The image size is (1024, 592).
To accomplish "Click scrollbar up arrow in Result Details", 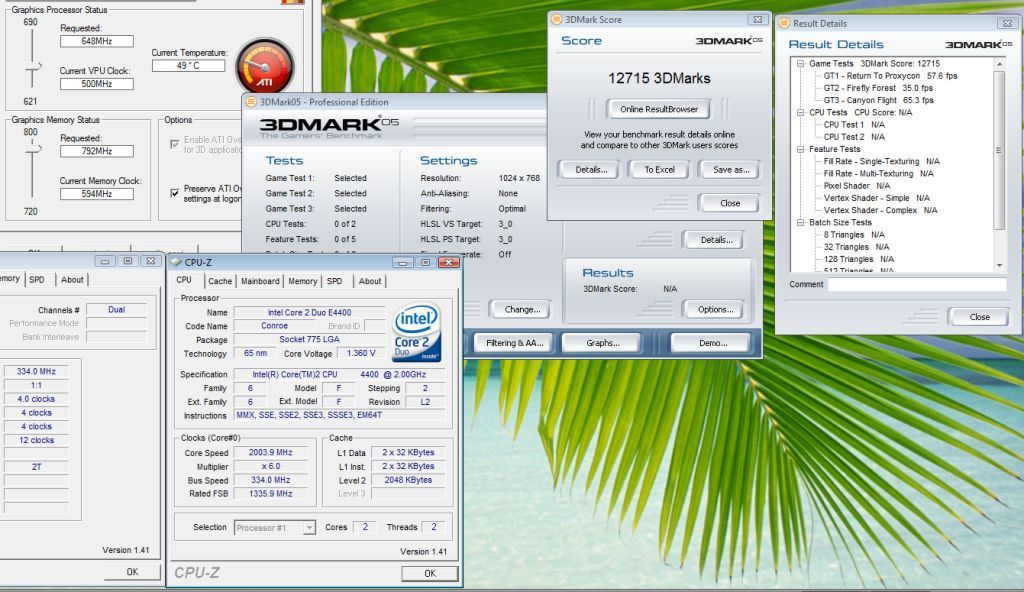I will click(x=999, y=64).
